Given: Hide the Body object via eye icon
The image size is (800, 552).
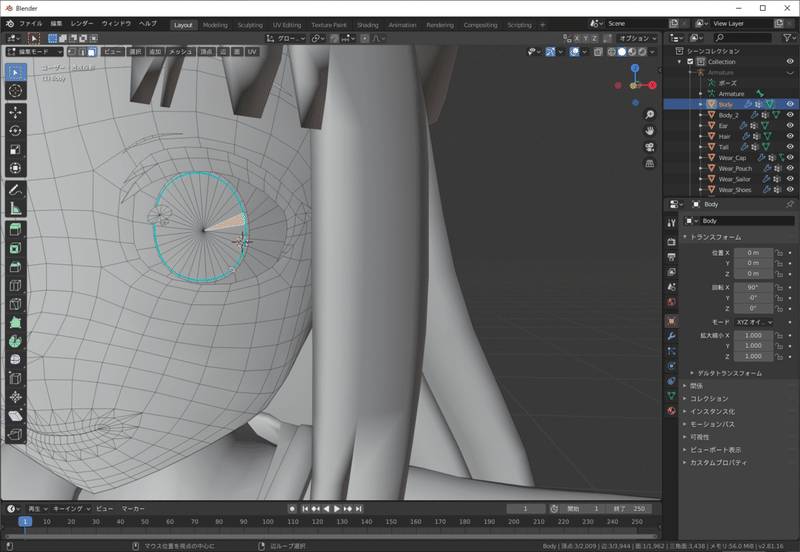Looking at the screenshot, I should [789, 104].
